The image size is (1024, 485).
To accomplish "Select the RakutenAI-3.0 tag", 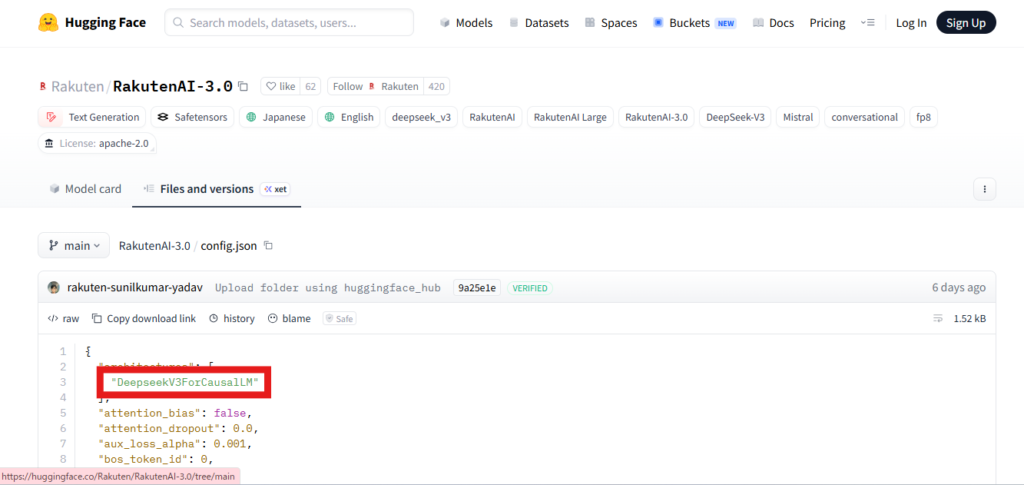I will [x=656, y=117].
